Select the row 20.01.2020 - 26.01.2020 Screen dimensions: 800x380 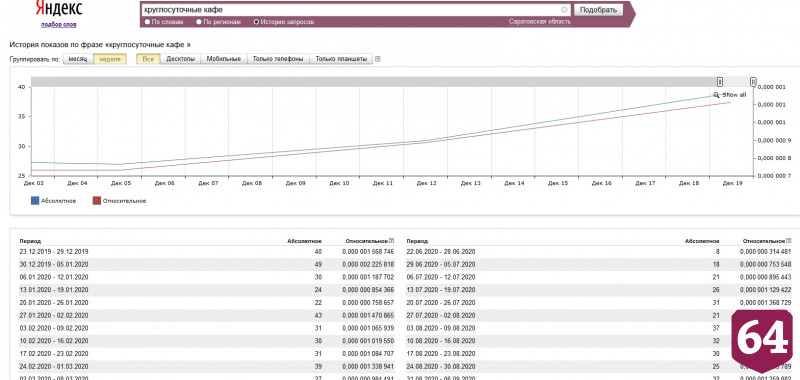pyautogui.click(x=207, y=302)
